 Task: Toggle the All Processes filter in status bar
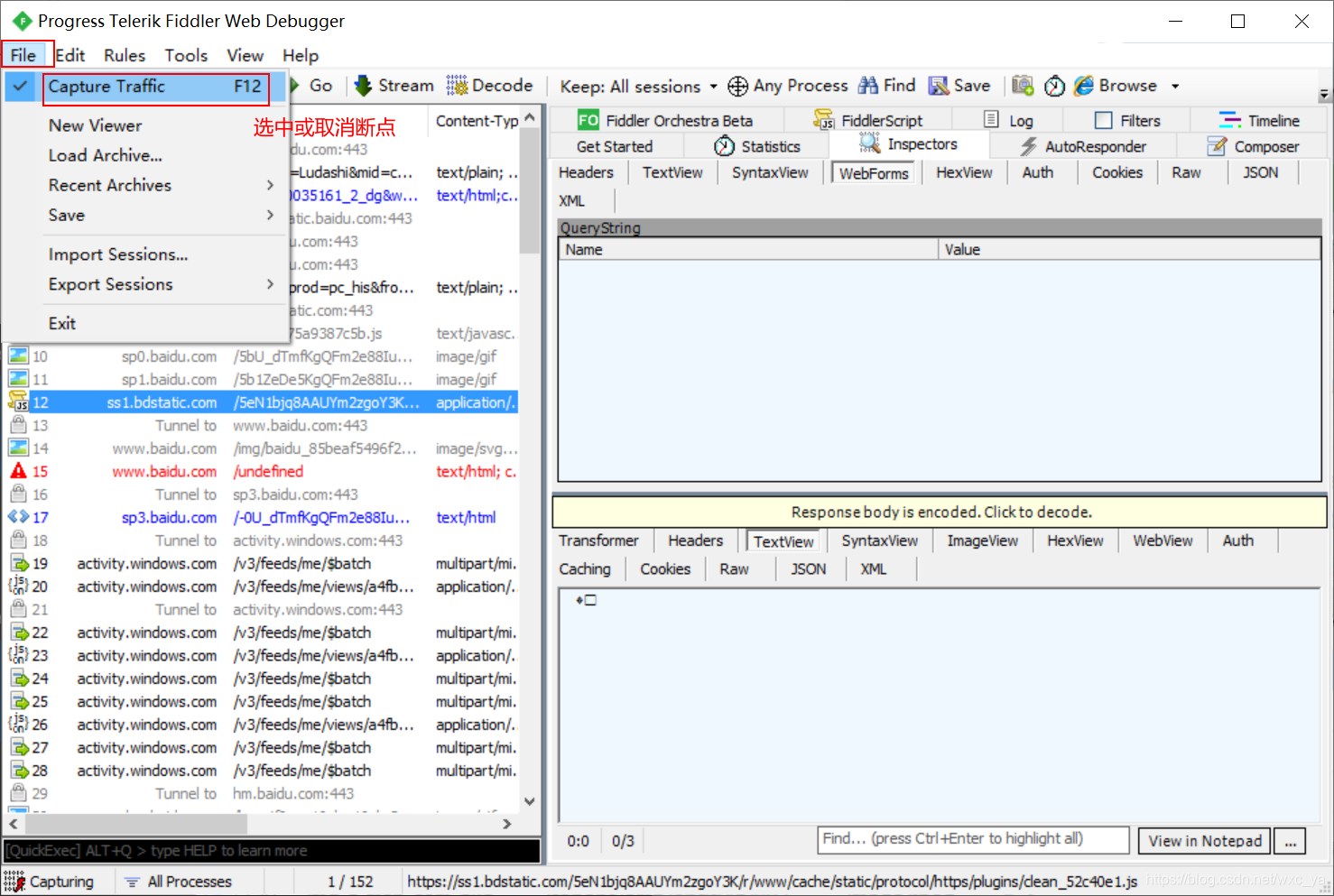(180, 882)
